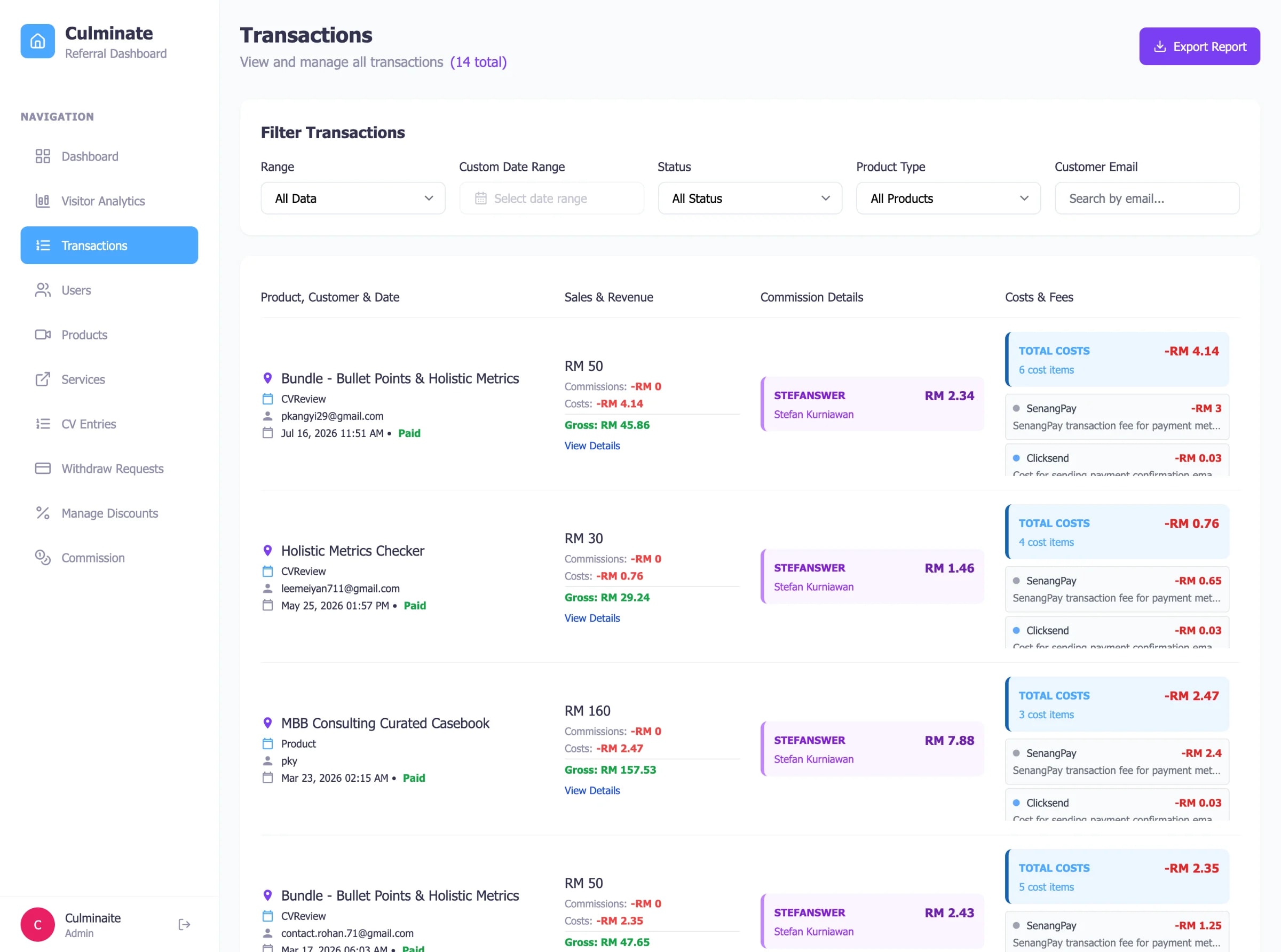Image resolution: width=1281 pixels, height=952 pixels.
Task: Click pin icon beside contact.rohan.71 Bundle transaction
Action: [x=267, y=895]
